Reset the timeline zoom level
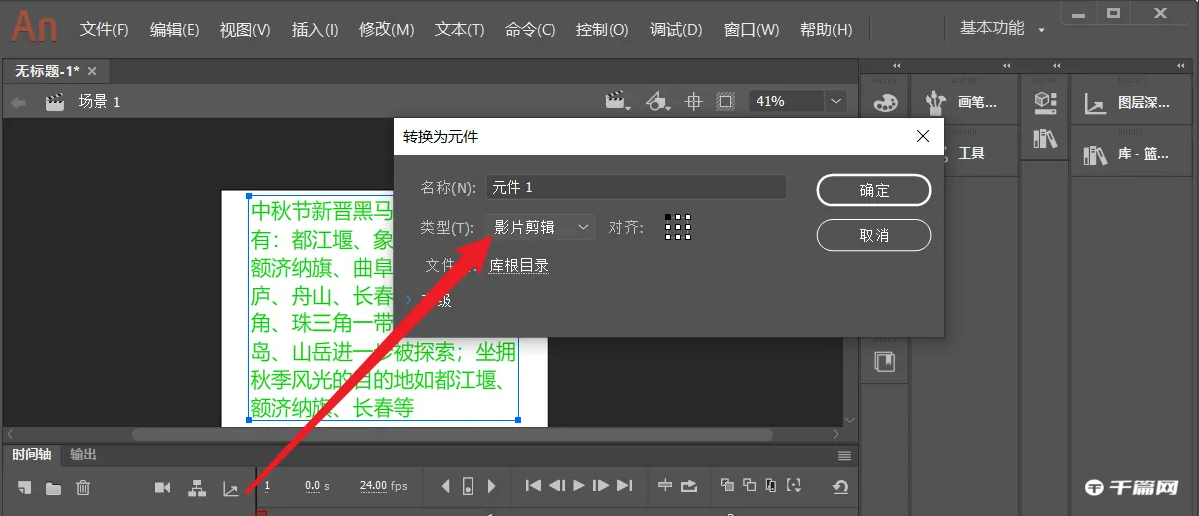 point(840,486)
